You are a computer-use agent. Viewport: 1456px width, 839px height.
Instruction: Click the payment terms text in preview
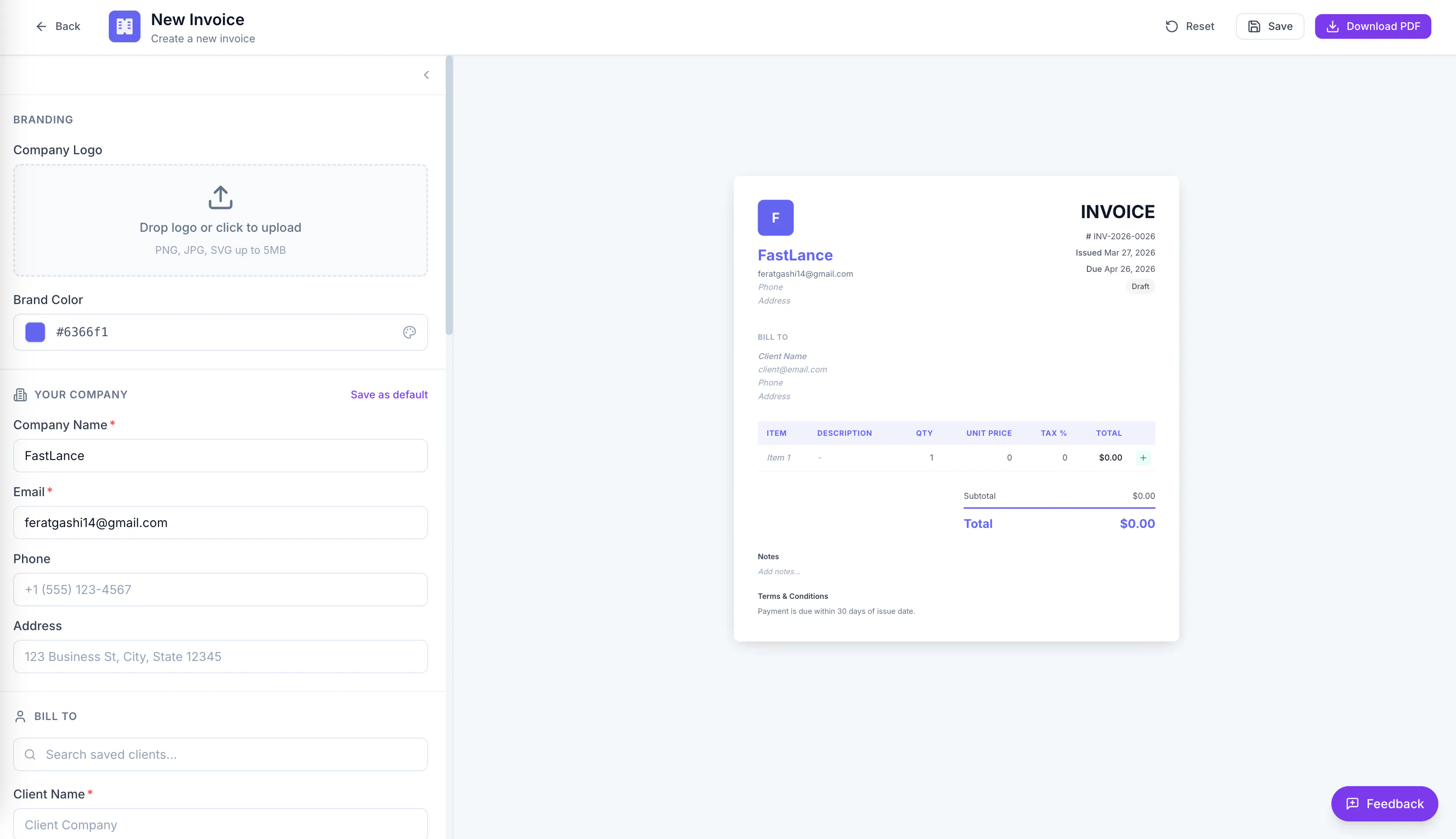(836, 611)
